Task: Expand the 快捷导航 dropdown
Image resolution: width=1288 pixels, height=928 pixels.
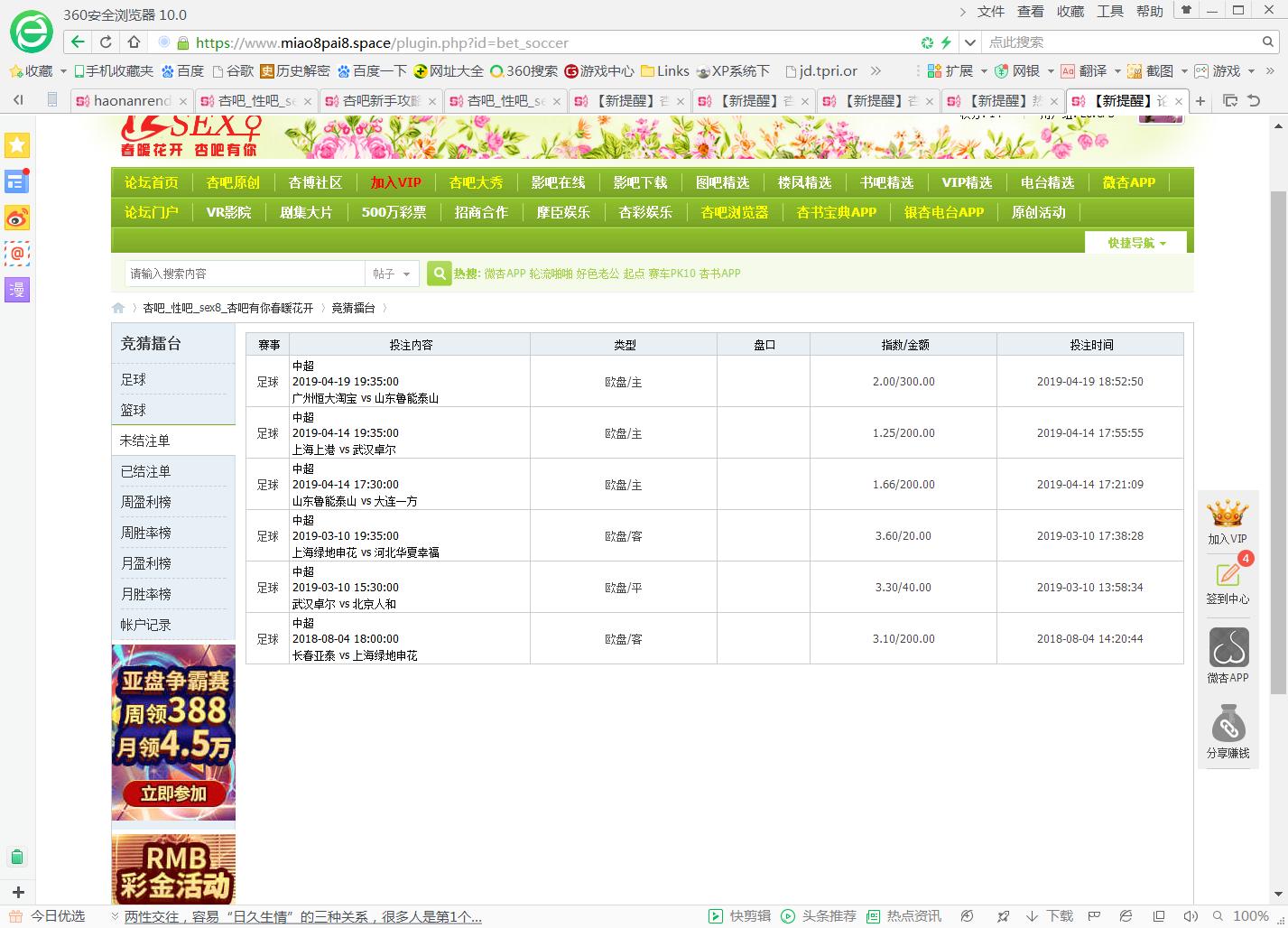Action: point(1136,243)
